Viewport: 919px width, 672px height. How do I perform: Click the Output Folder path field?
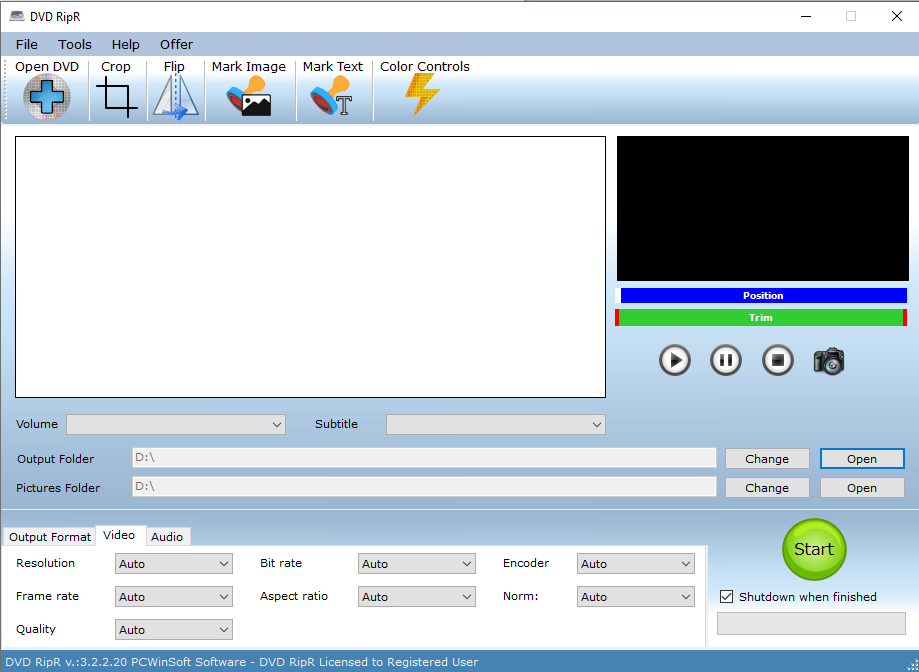click(x=424, y=458)
